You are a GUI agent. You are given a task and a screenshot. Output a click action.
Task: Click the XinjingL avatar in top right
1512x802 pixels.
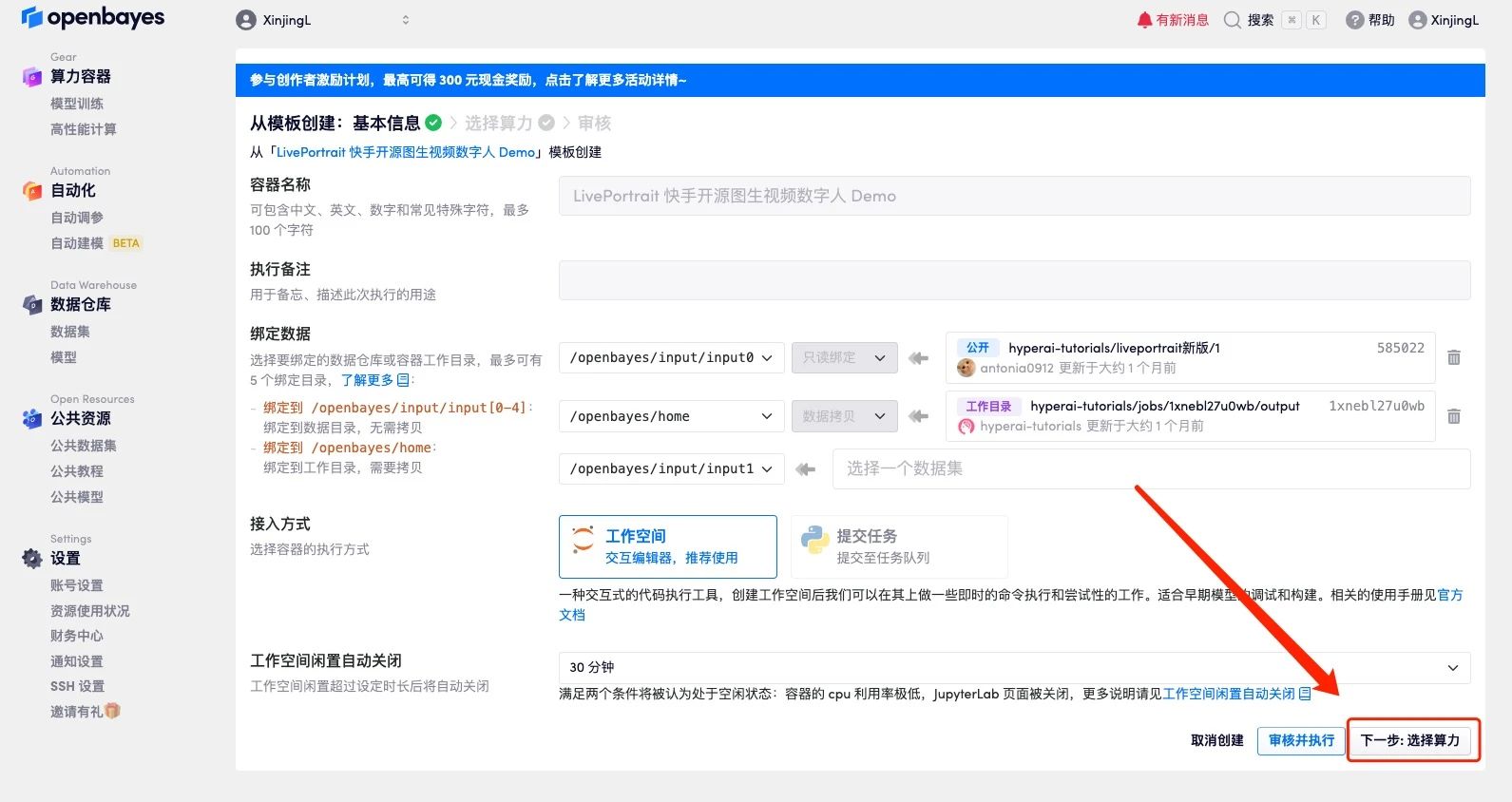tap(1417, 20)
